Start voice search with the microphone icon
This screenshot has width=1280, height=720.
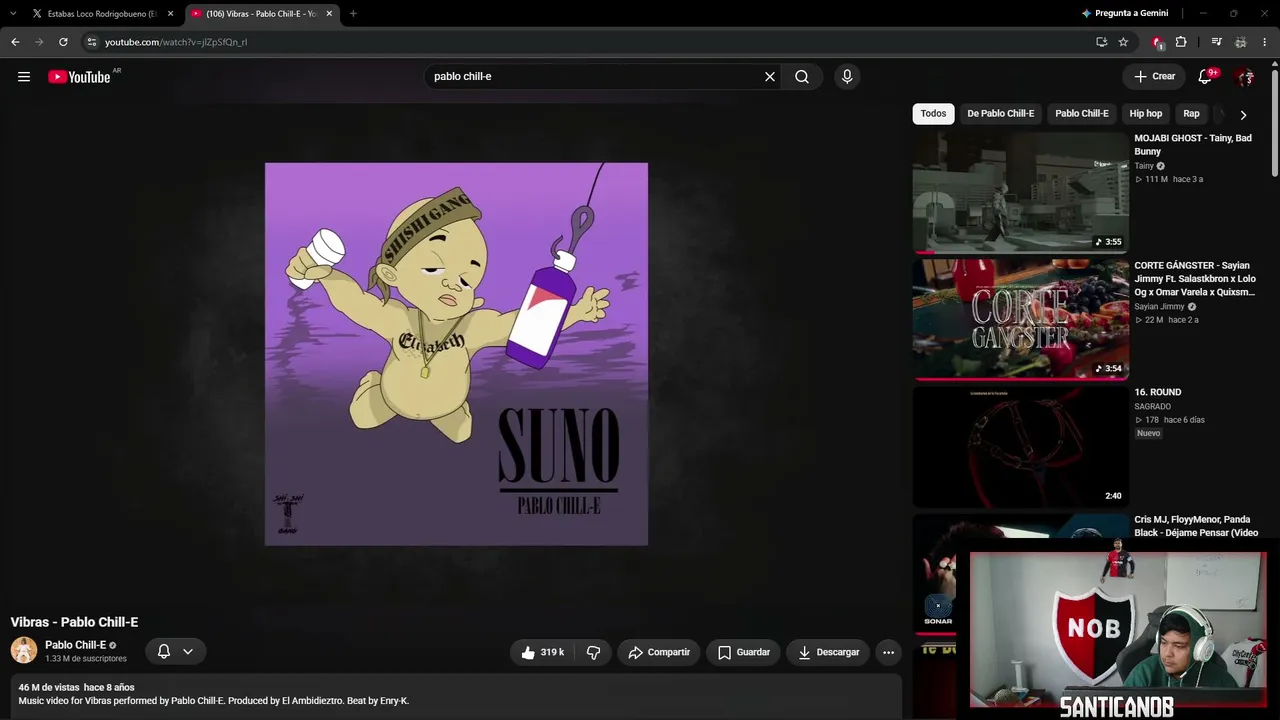click(x=847, y=77)
